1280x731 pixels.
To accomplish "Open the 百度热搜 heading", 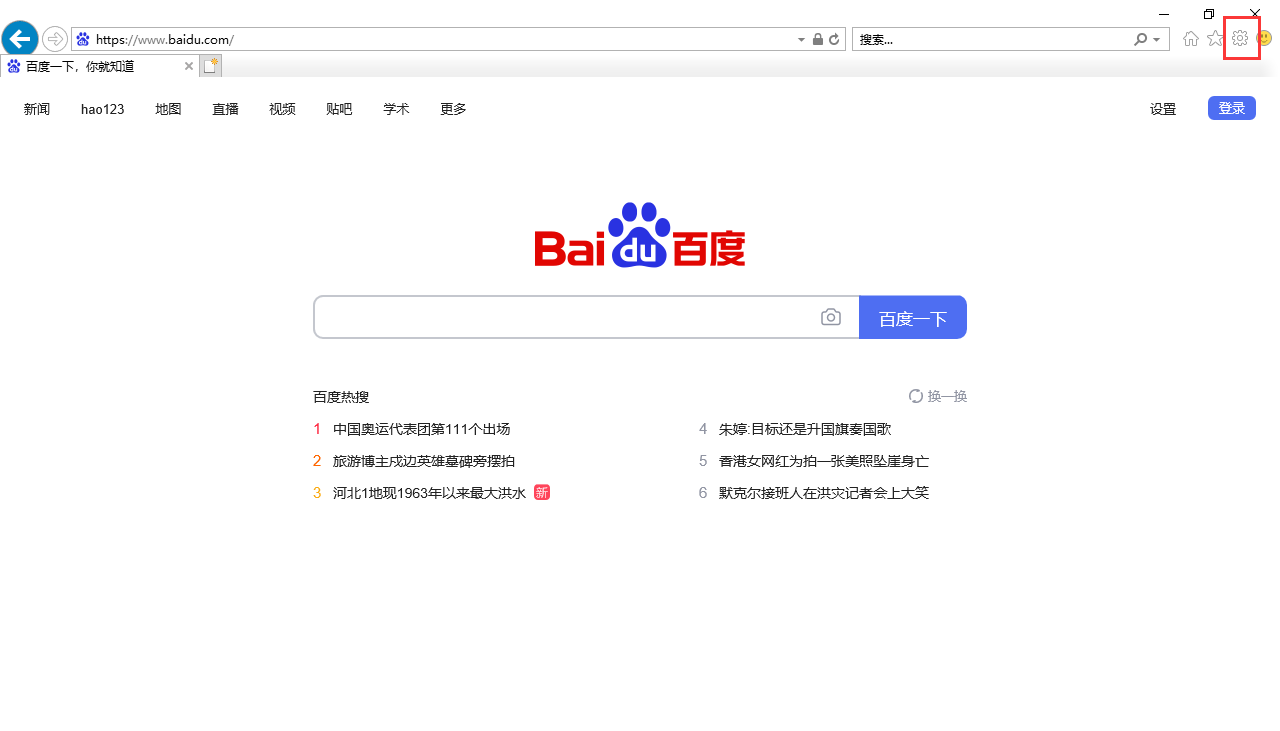I will [x=341, y=397].
